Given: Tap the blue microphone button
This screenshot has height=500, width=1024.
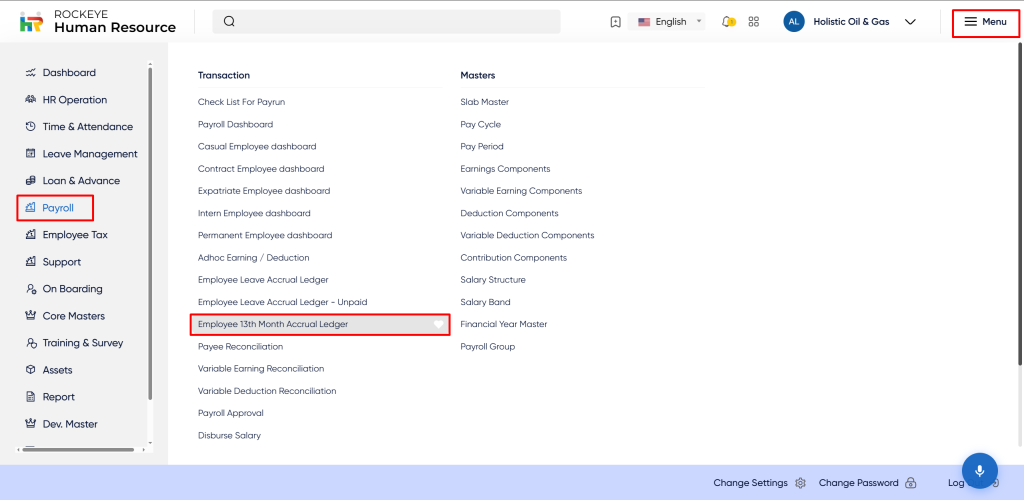Looking at the screenshot, I should pyautogui.click(x=979, y=470).
